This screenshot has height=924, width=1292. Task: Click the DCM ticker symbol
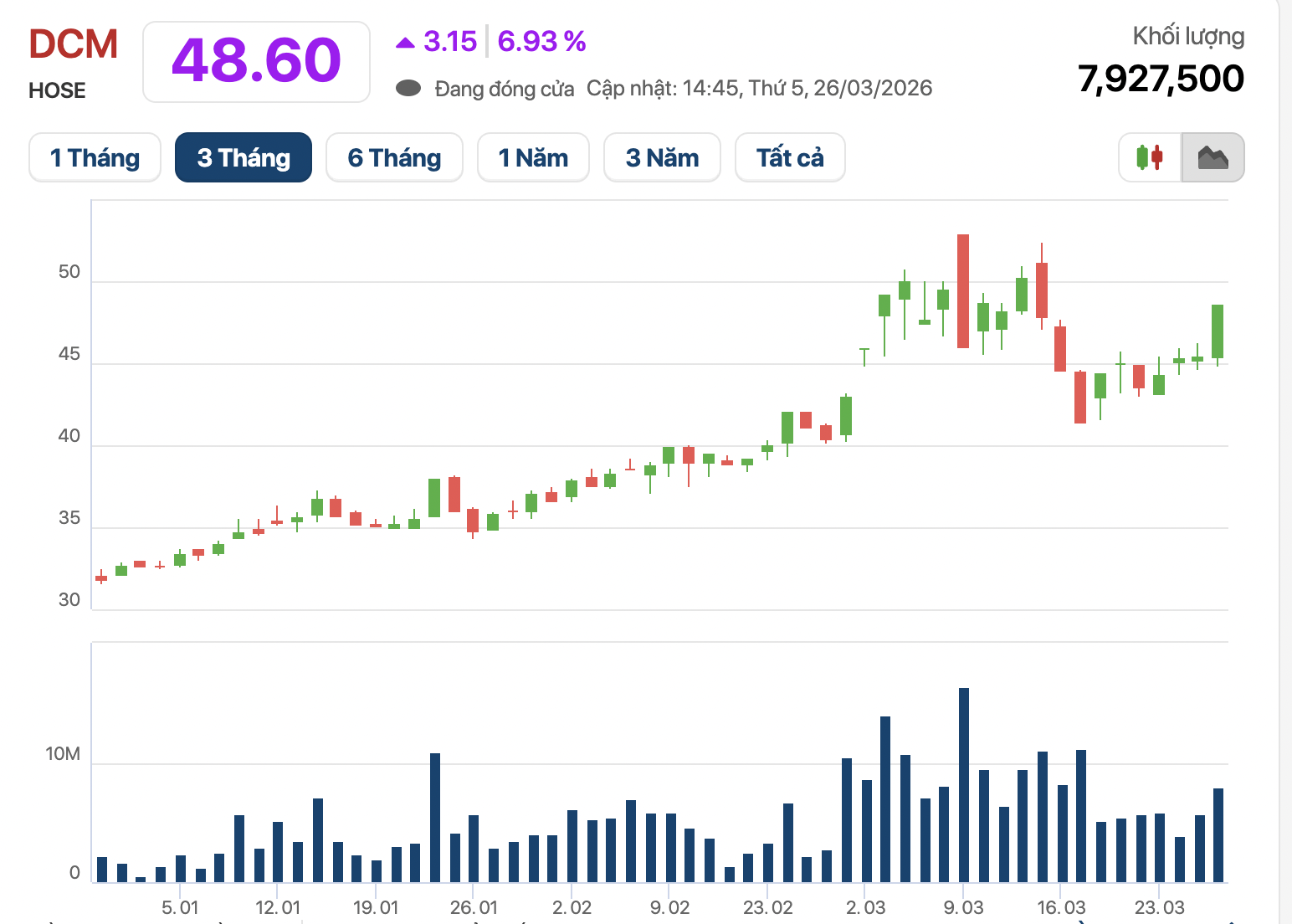74,44
